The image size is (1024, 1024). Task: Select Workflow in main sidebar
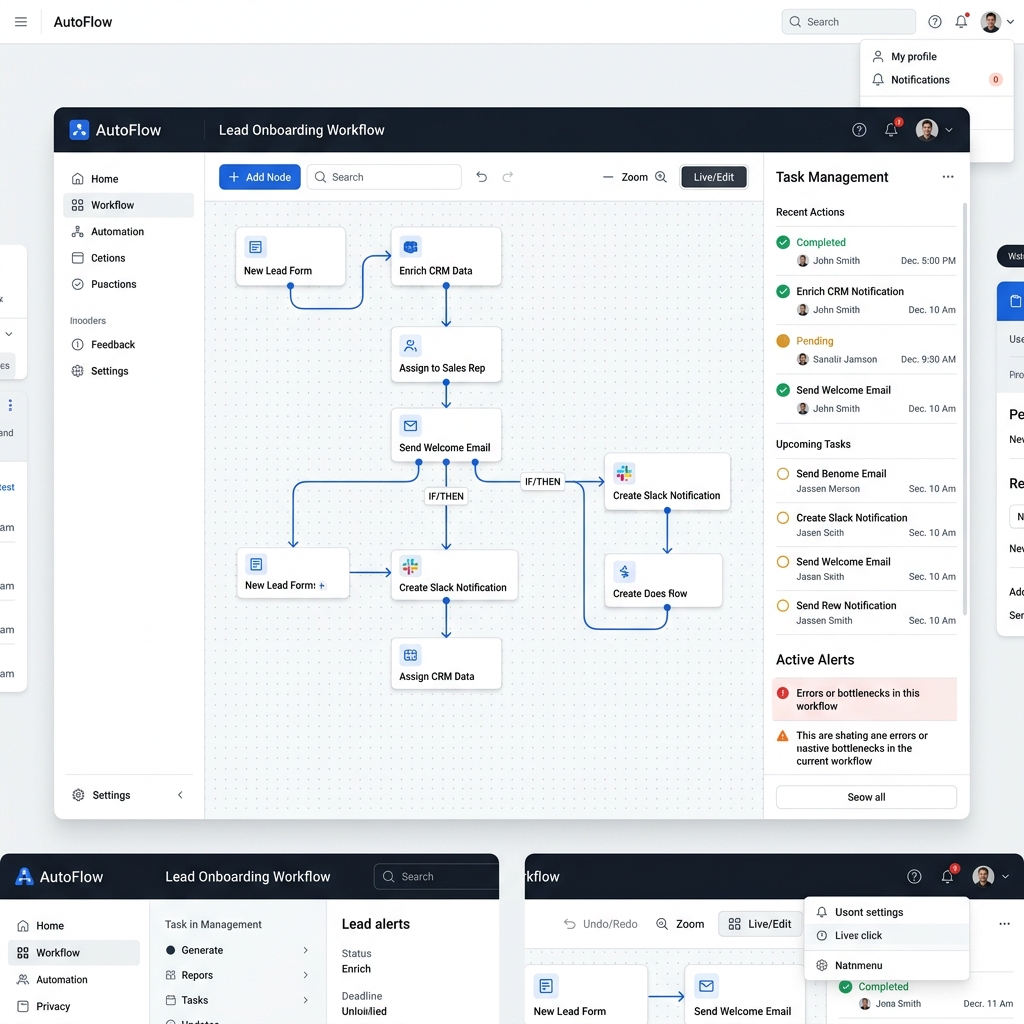click(129, 205)
